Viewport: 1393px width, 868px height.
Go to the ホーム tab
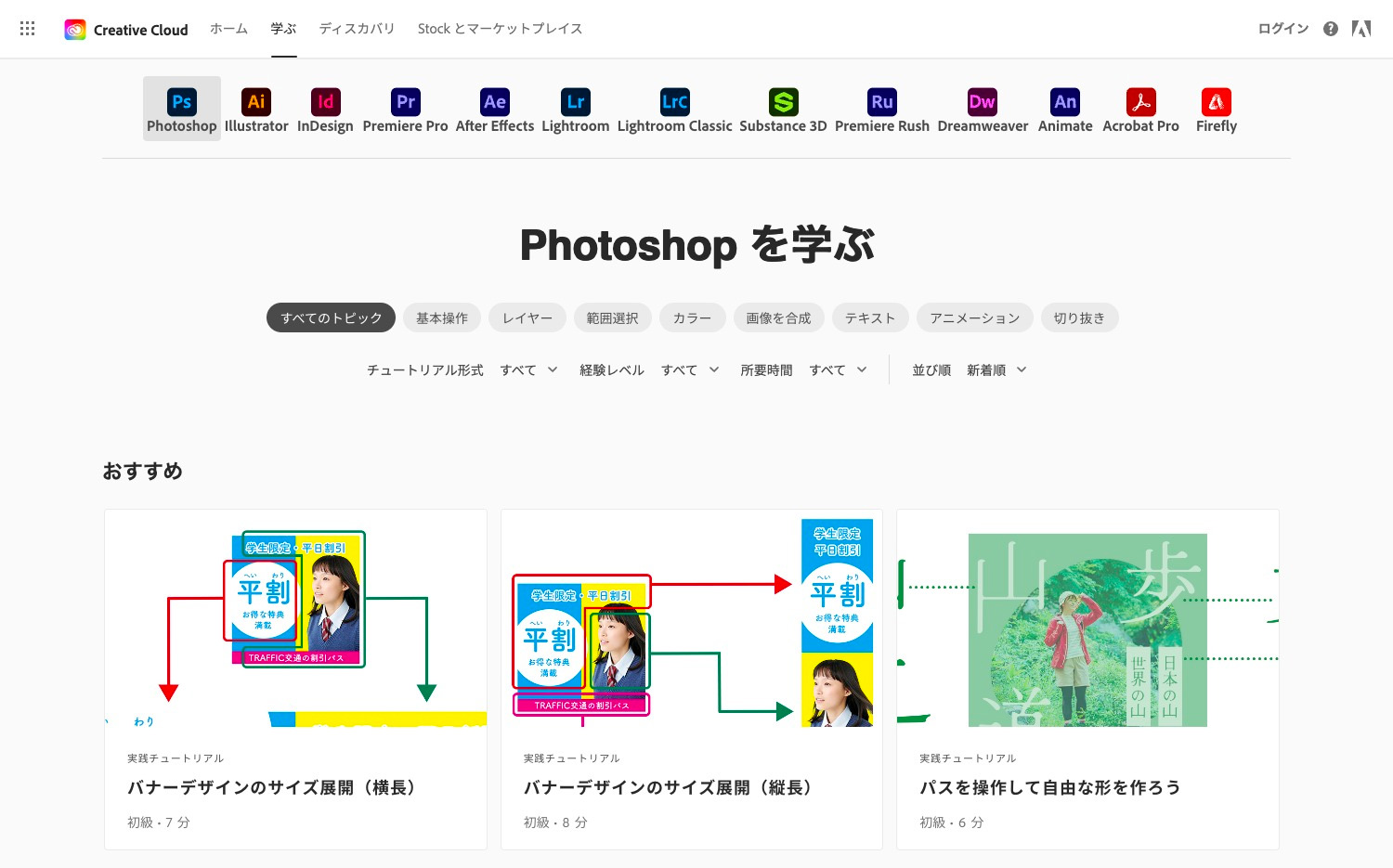228,29
